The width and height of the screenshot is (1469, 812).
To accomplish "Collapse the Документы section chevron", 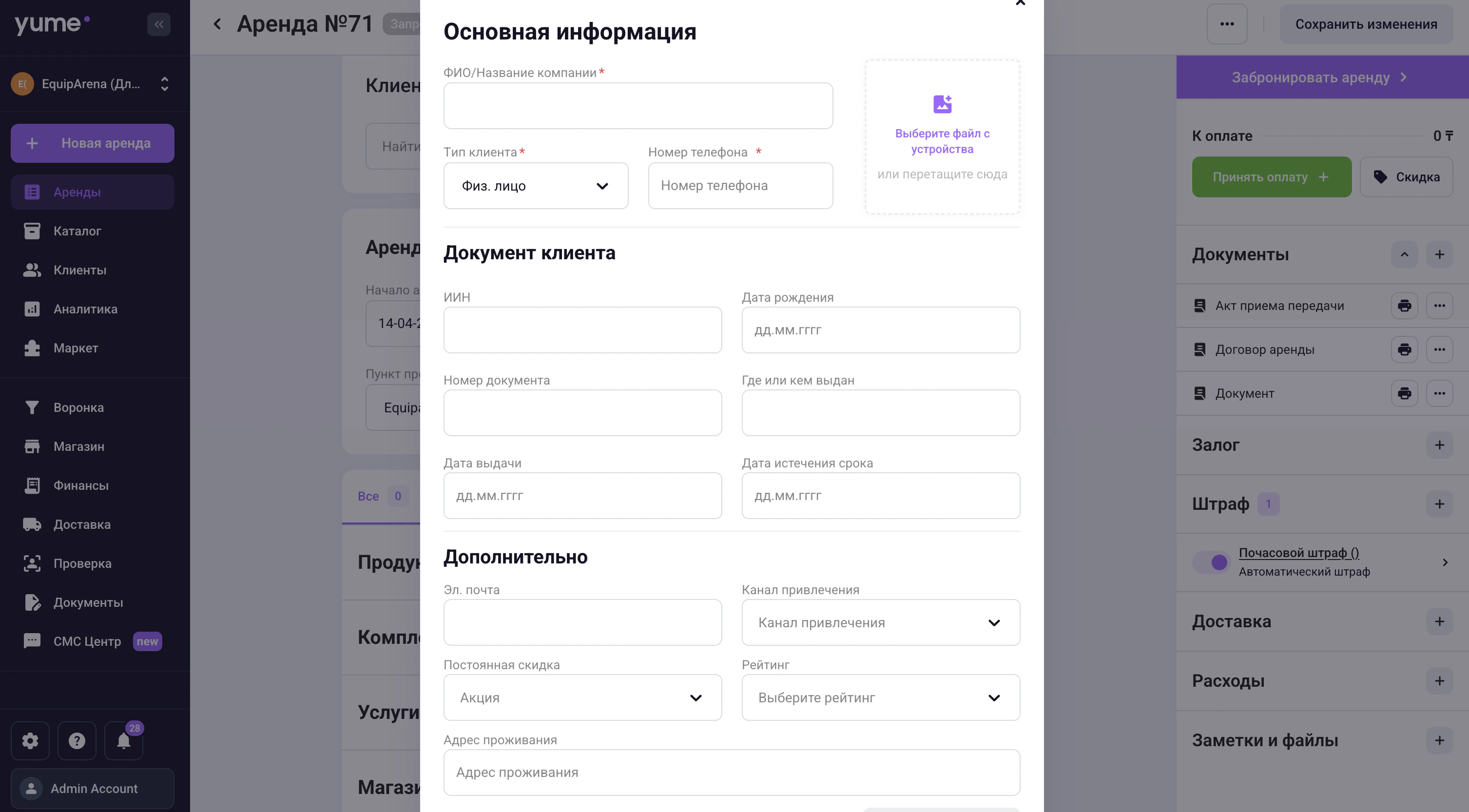I will pyautogui.click(x=1404, y=254).
